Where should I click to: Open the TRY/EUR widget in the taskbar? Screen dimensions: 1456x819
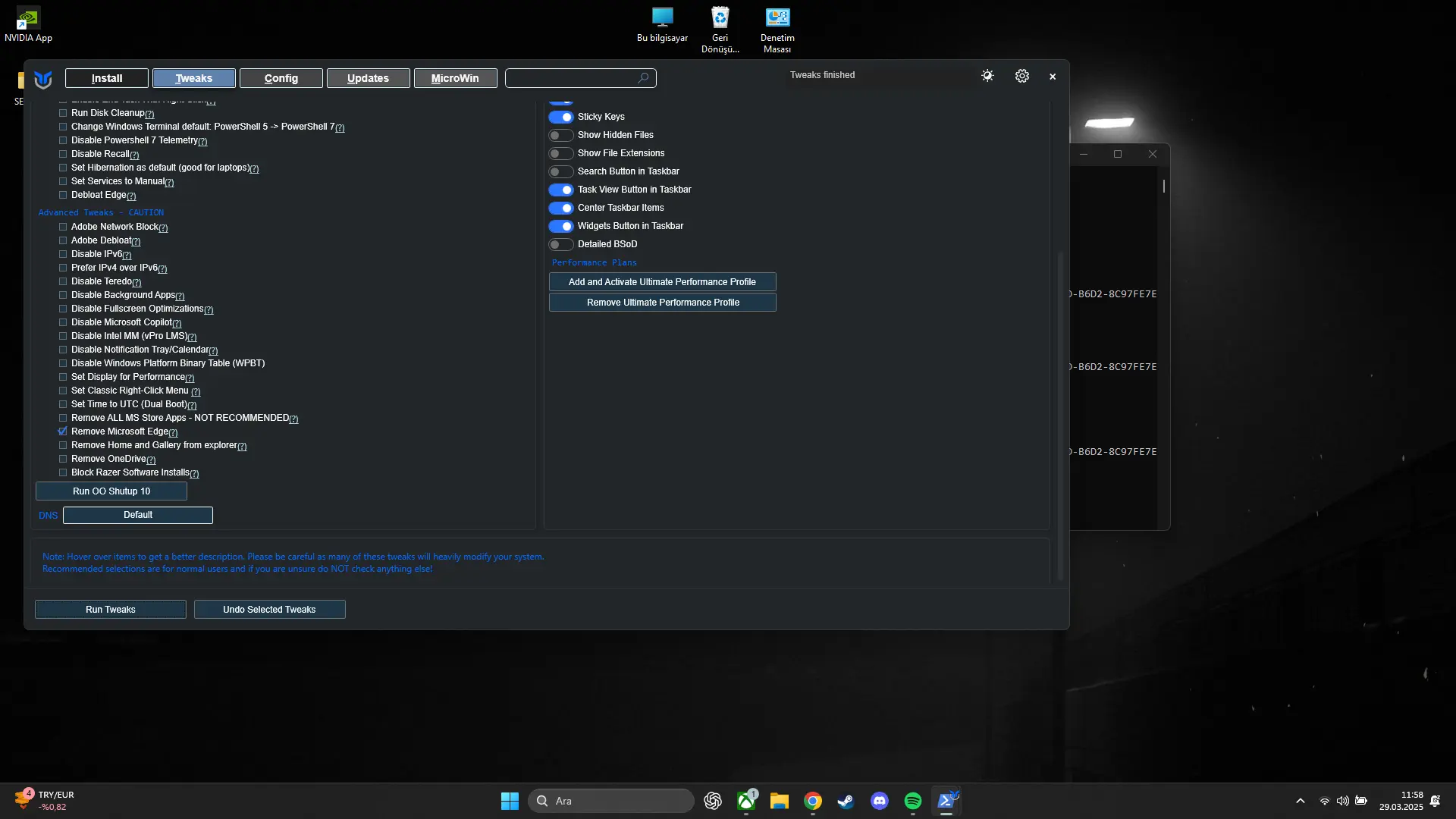click(44, 801)
